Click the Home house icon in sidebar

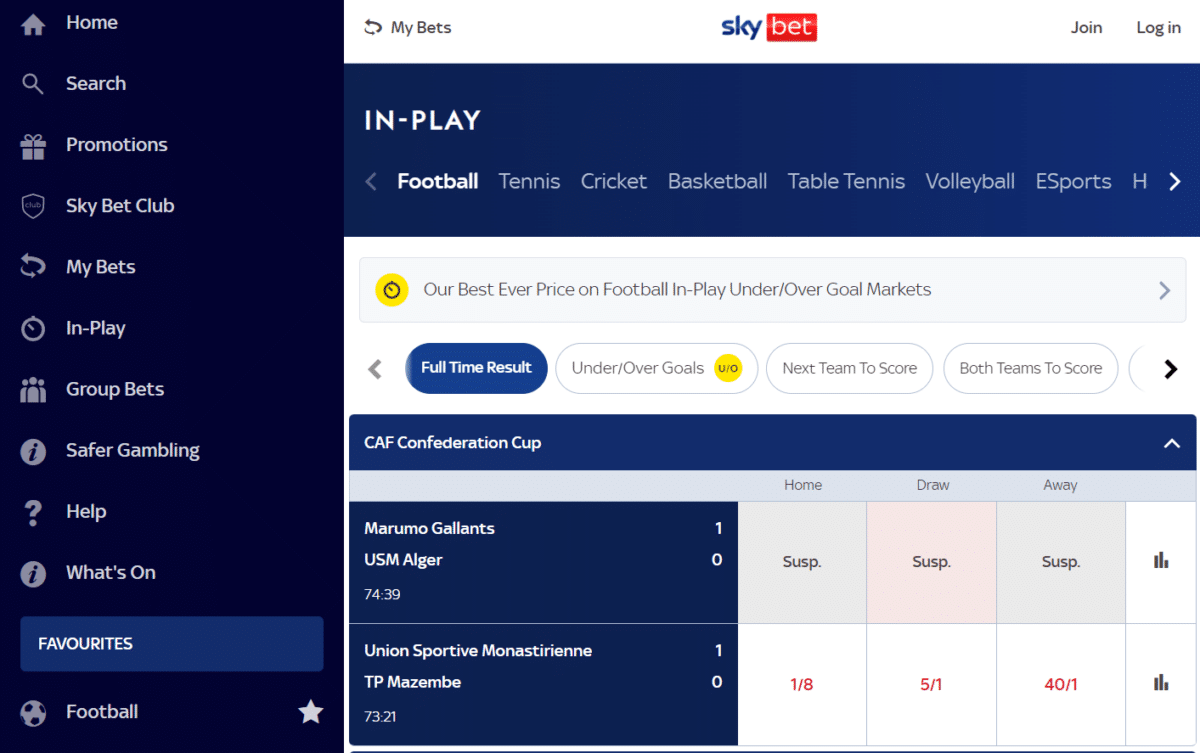[33, 24]
